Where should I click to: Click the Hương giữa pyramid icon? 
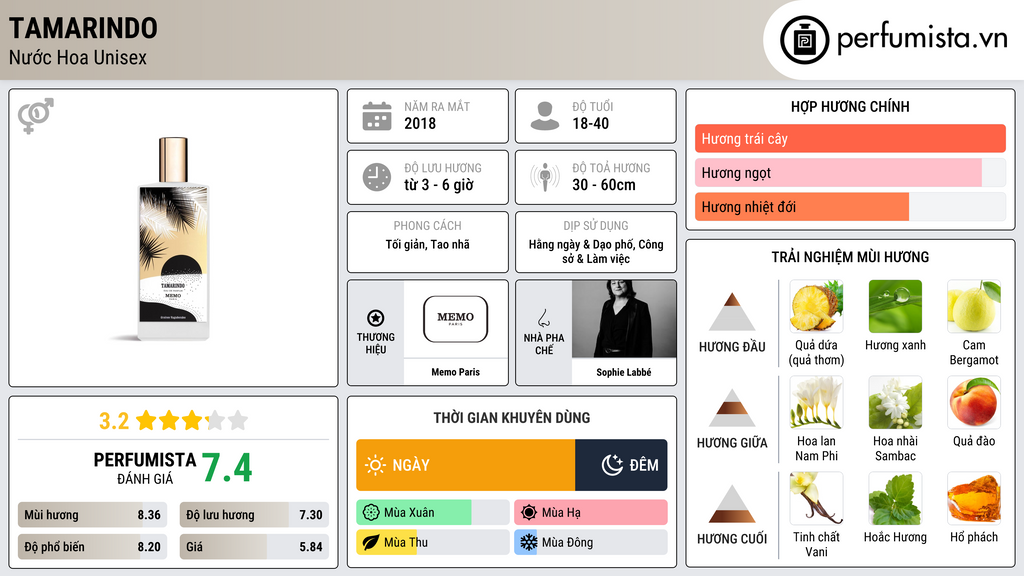tap(732, 408)
